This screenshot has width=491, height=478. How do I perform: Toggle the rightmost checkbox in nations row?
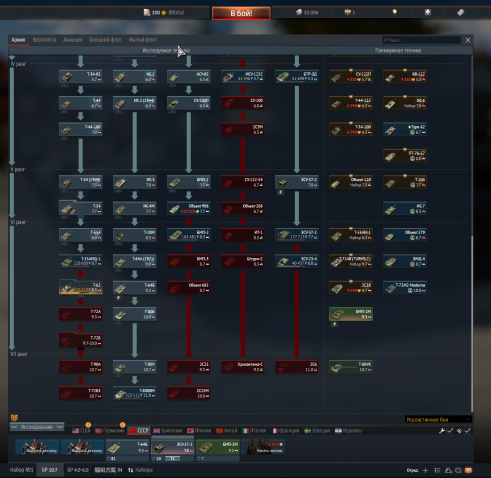467,431
